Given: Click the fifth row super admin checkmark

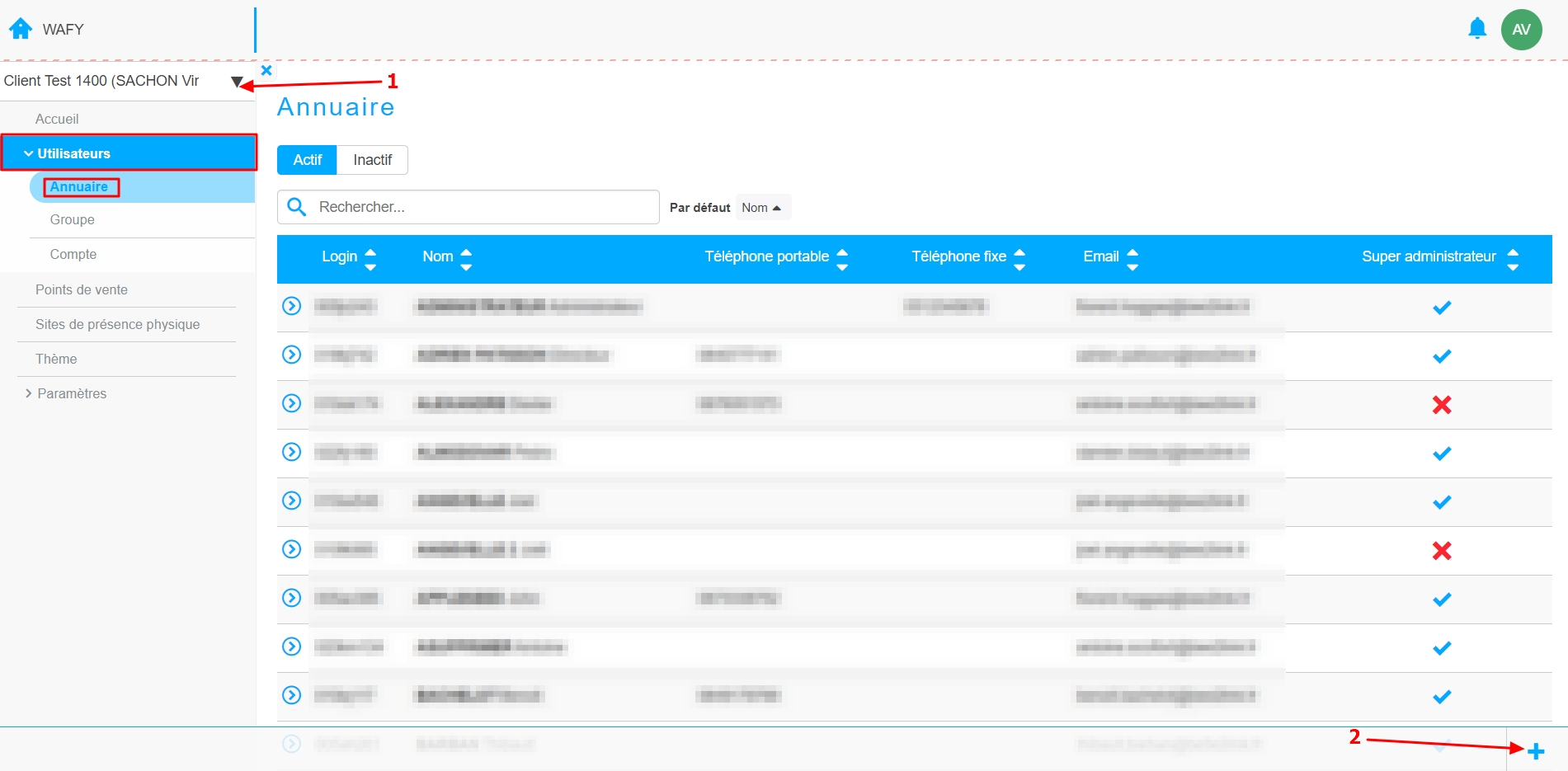Looking at the screenshot, I should pyautogui.click(x=1442, y=502).
